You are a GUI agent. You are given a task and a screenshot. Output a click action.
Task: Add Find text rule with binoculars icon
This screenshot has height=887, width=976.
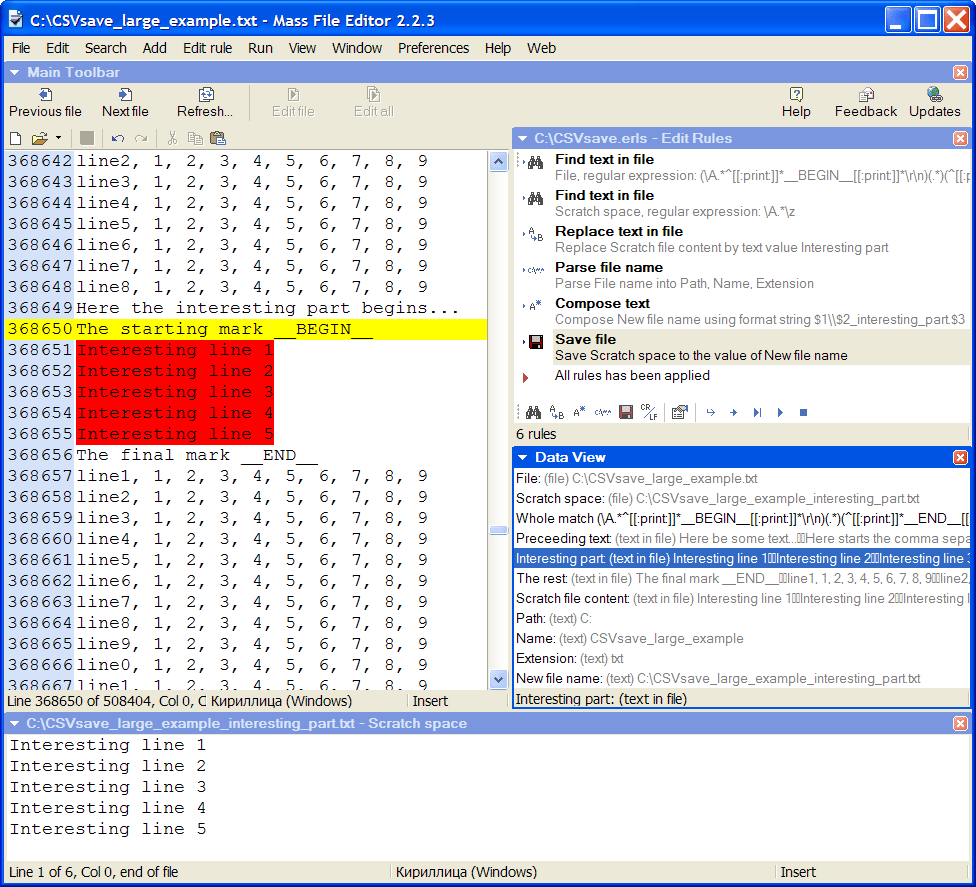tap(533, 412)
